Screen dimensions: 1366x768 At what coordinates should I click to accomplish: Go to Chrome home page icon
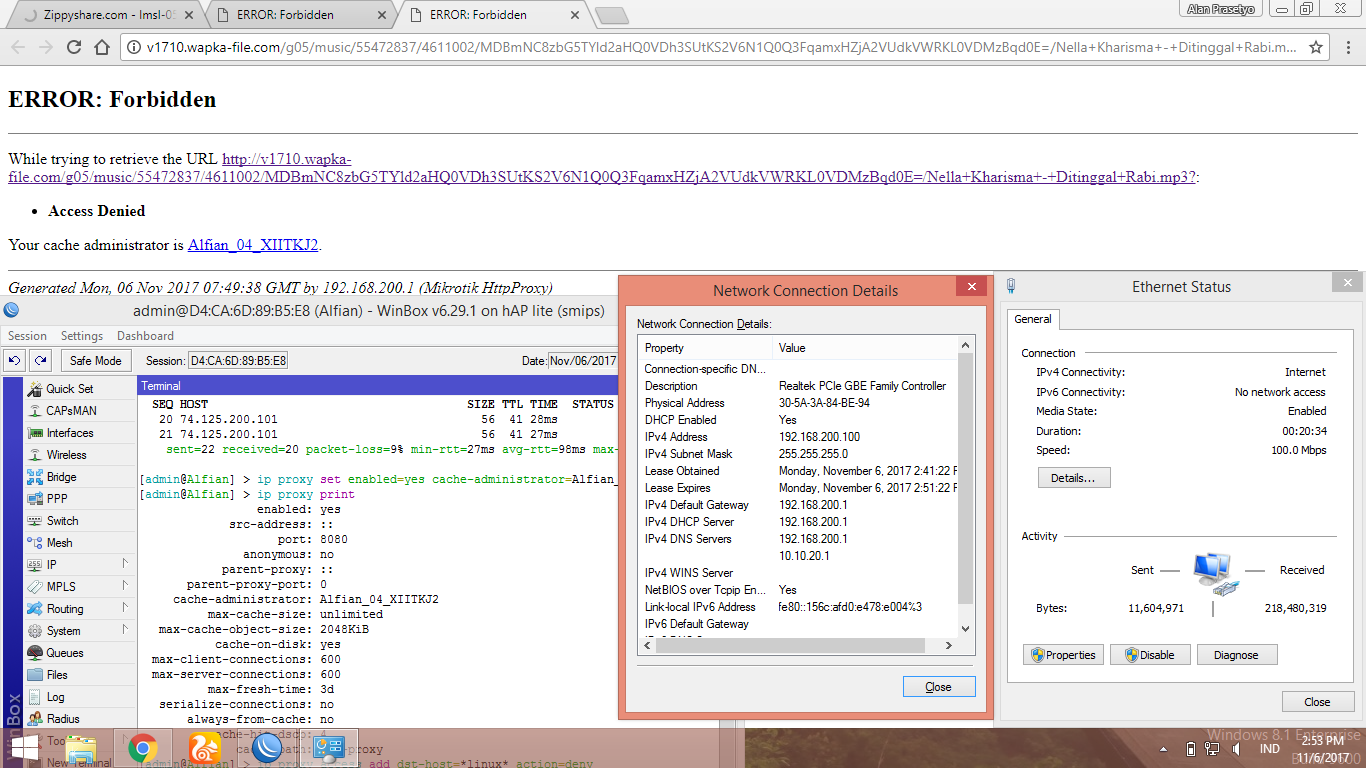click(x=101, y=48)
